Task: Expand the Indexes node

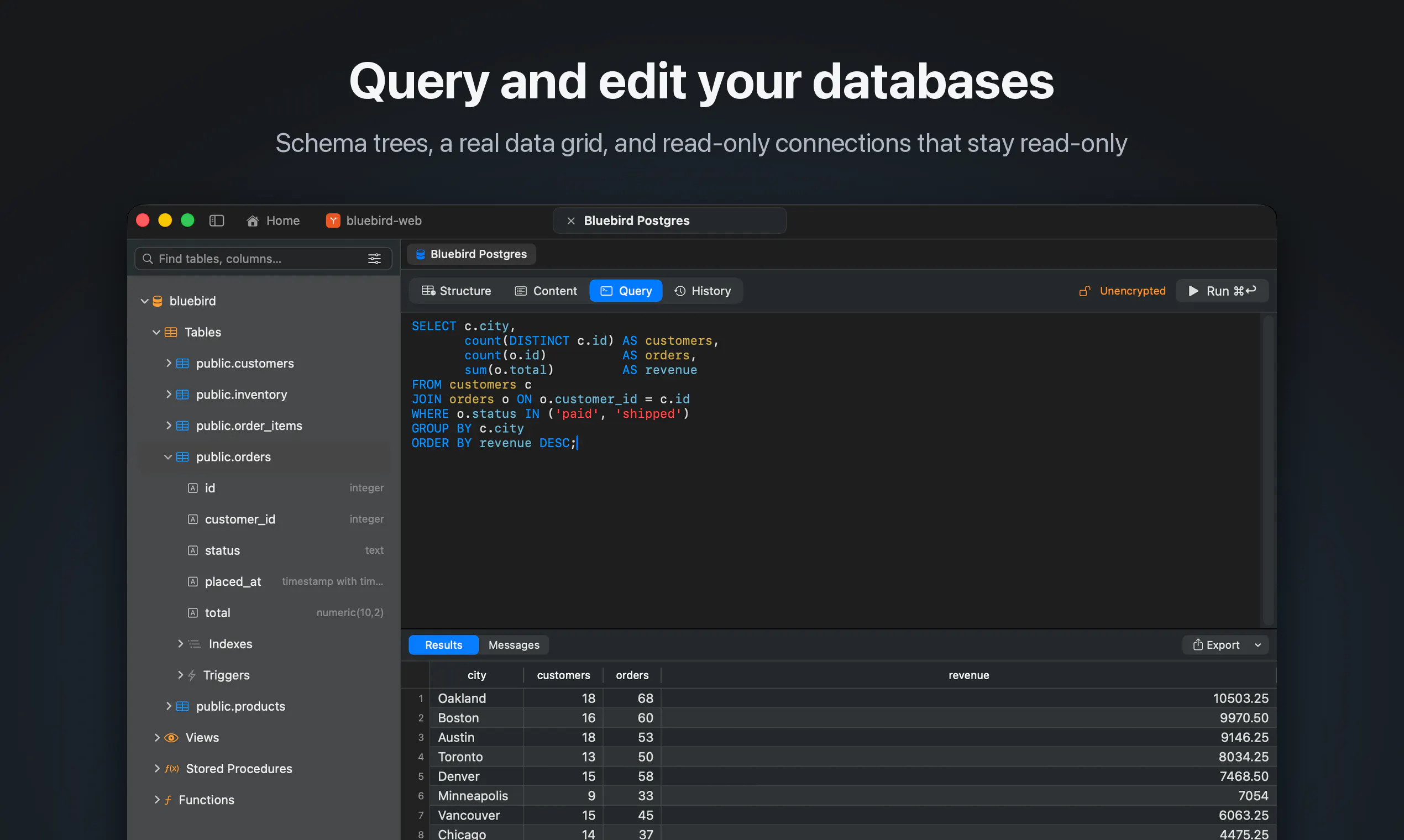Action: (180, 644)
